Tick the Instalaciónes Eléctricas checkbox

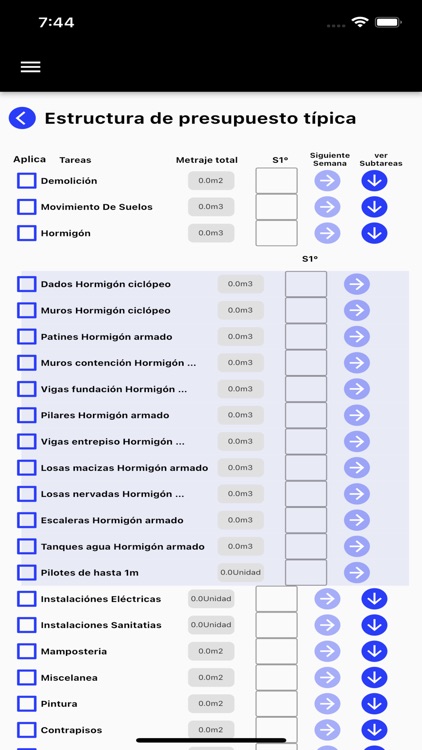27,599
